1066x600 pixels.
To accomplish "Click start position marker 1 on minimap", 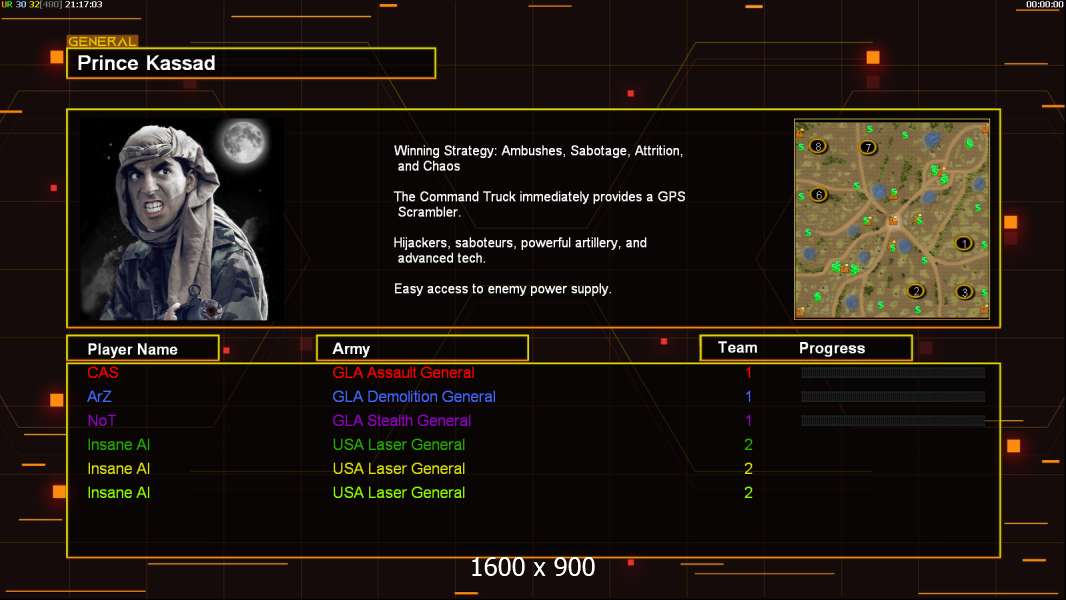I will [x=963, y=243].
